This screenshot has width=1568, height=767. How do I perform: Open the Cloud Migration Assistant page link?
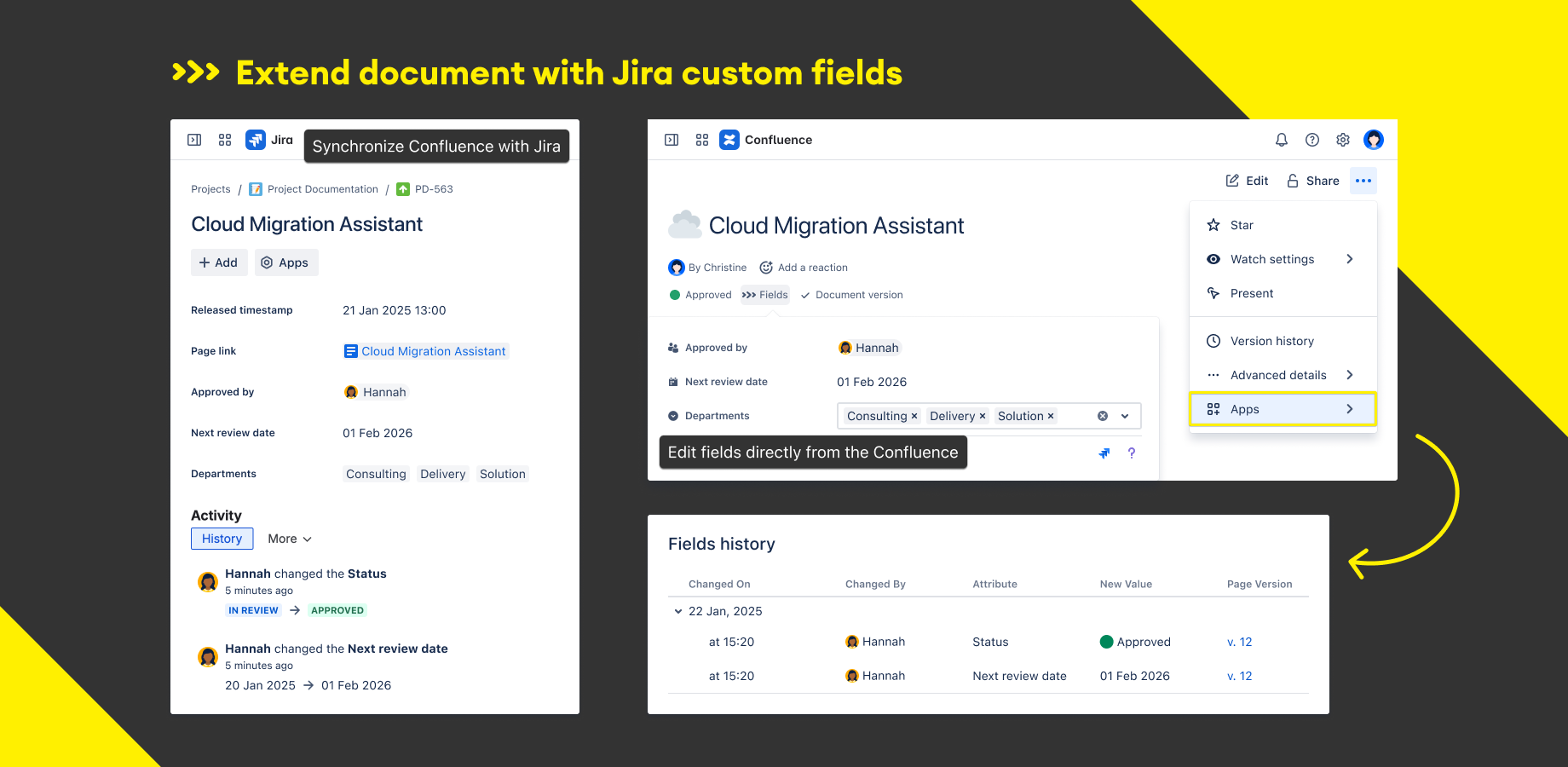click(425, 351)
